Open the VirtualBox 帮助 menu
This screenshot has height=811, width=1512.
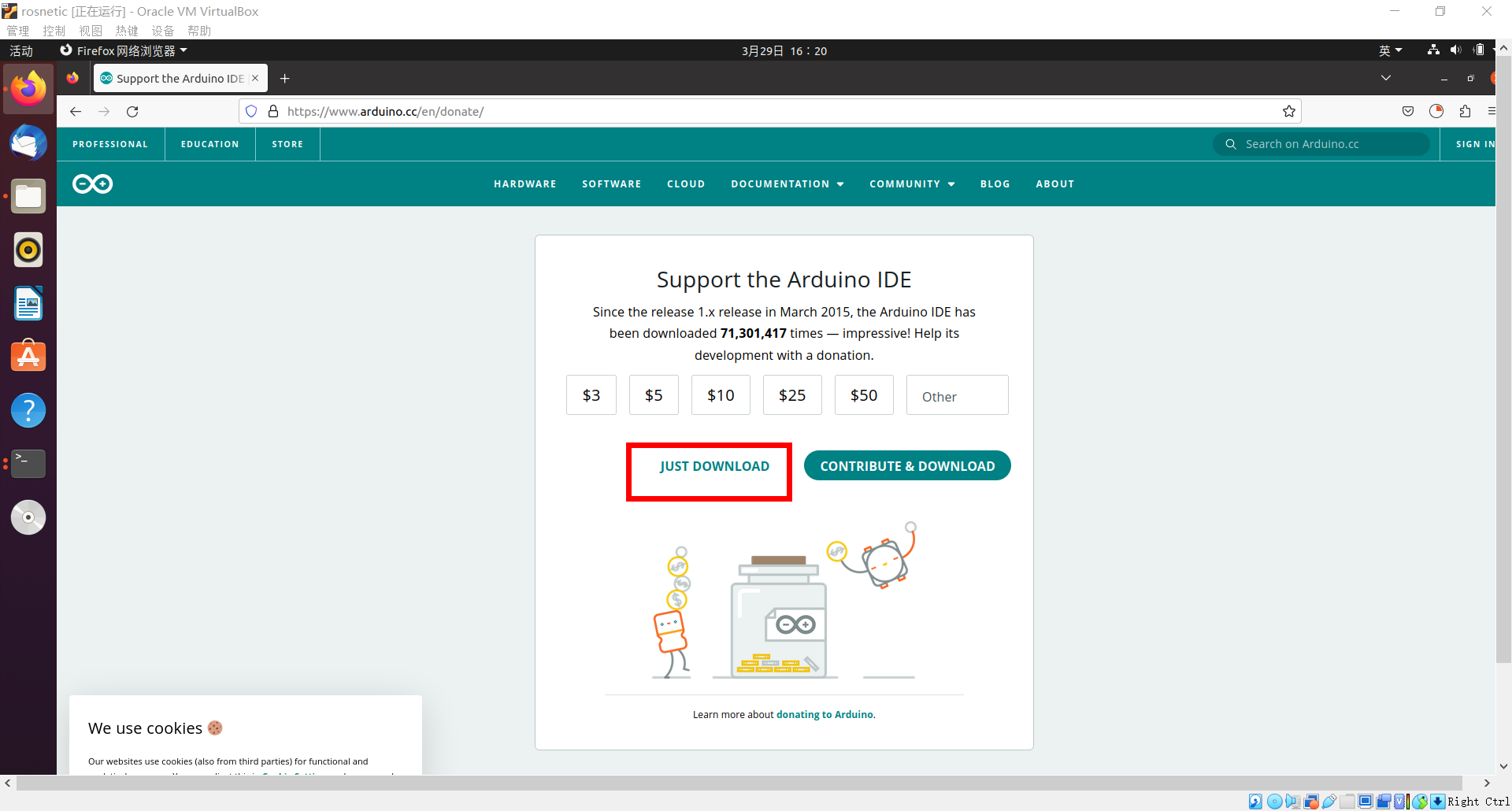199,31
